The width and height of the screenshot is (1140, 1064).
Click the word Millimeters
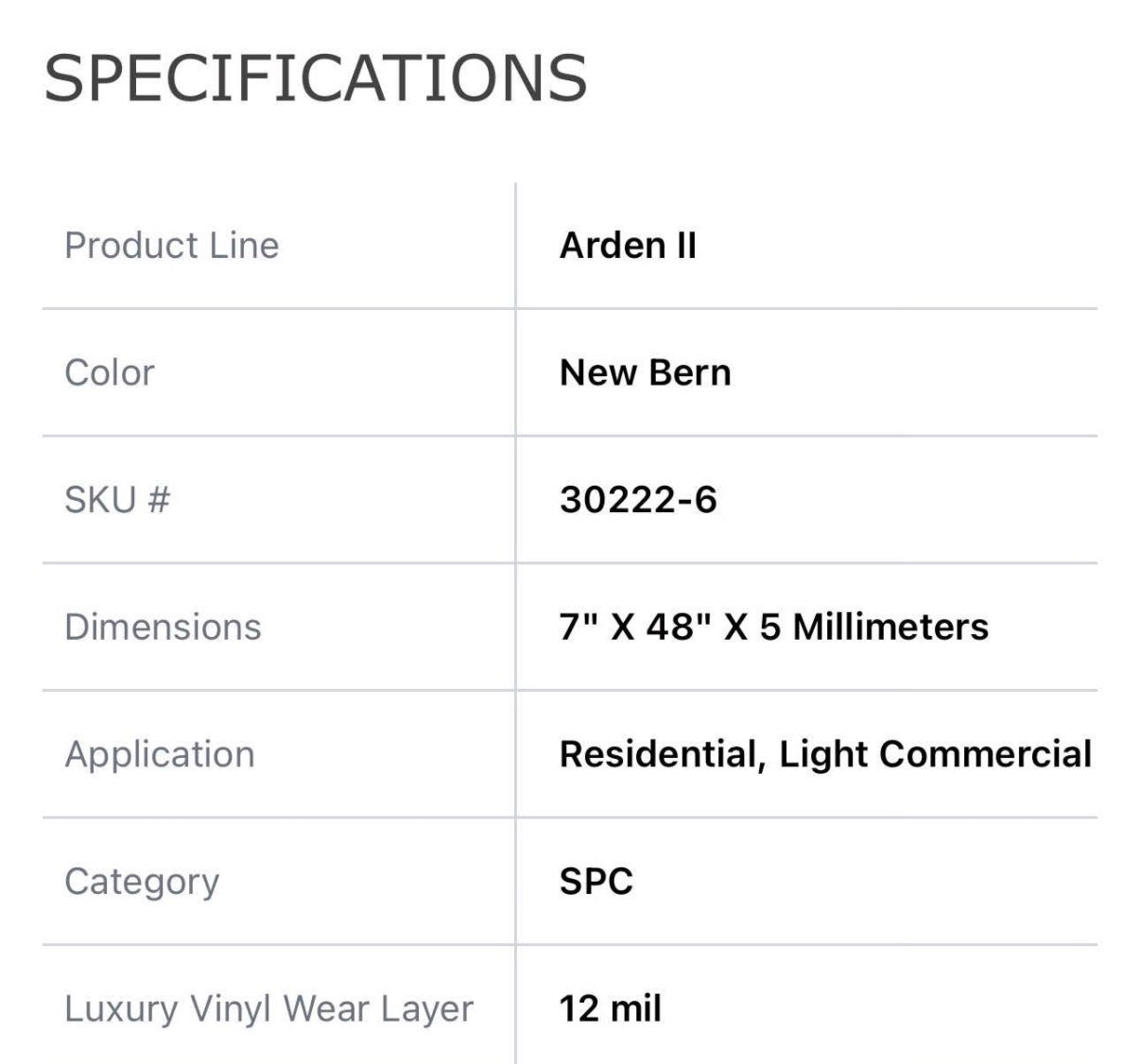tap(890, 626)
